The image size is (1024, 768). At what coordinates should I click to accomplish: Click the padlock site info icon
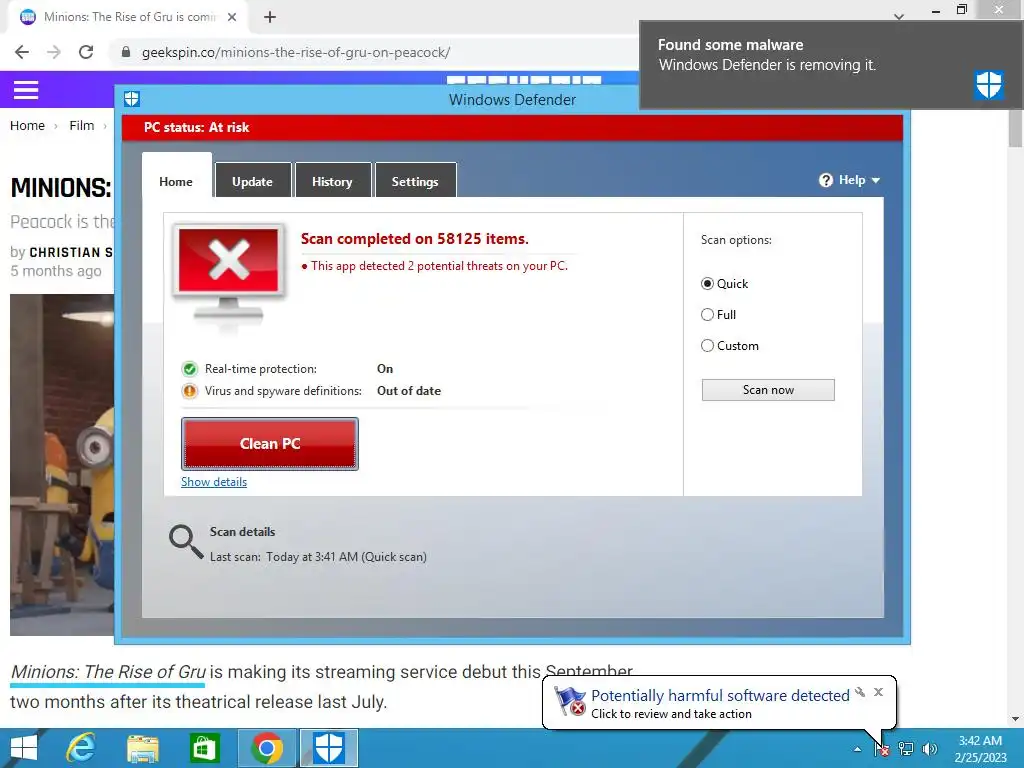tap(126, 52)
